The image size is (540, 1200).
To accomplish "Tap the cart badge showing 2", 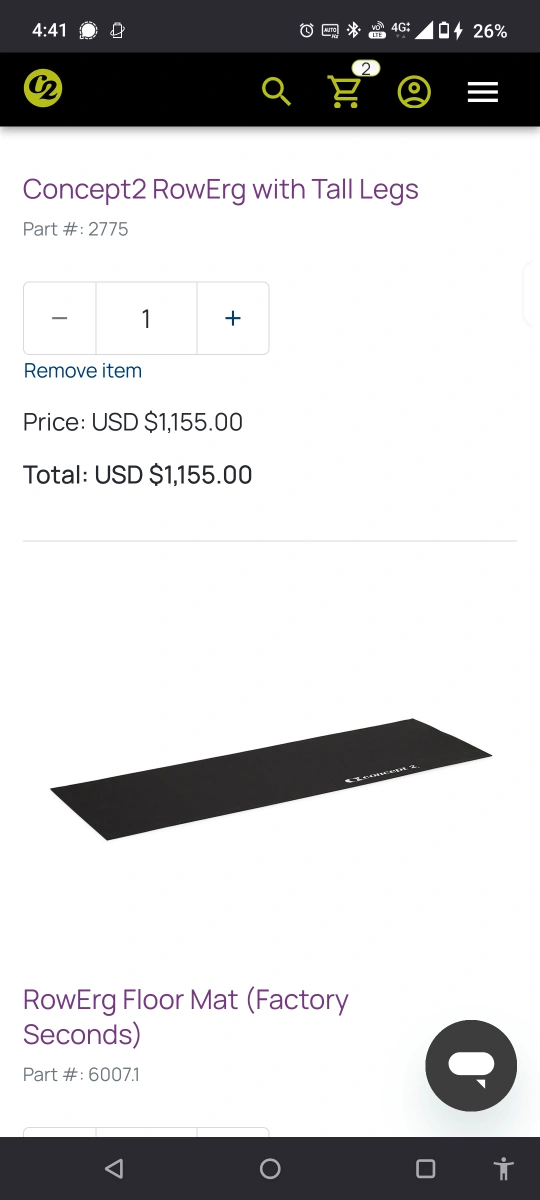I will [x=365, y=69].
